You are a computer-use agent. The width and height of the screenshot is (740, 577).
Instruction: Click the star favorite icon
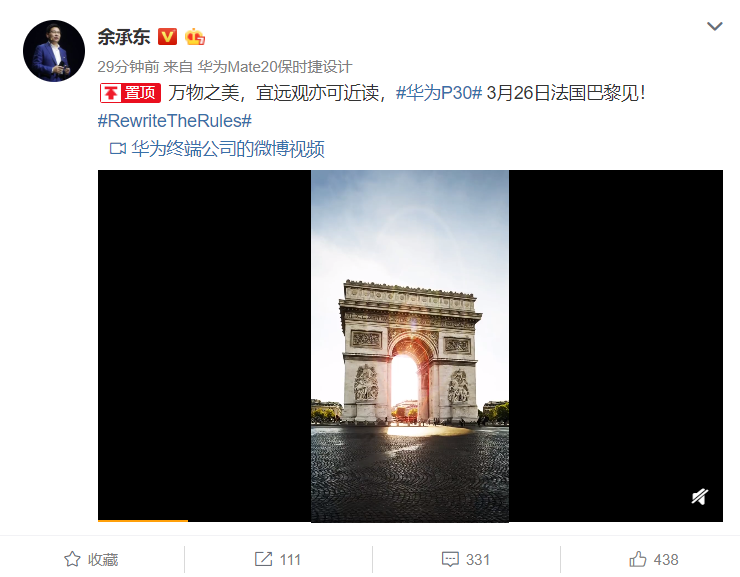tap(72, 559)
